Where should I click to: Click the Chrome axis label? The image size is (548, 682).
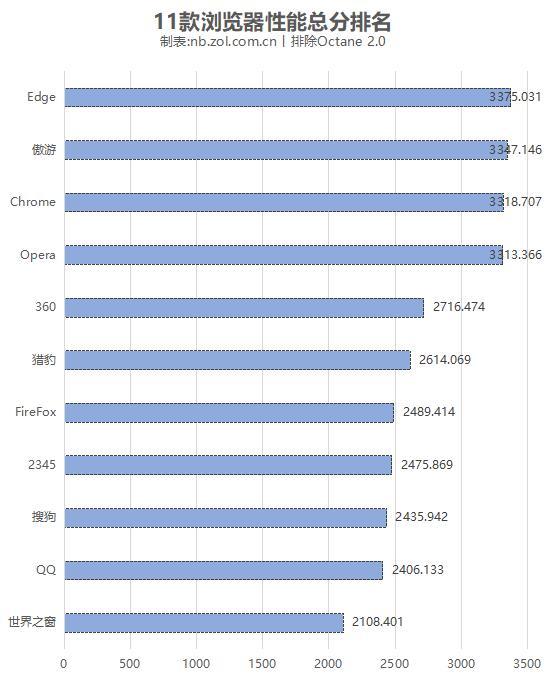click(x=33, y=202)
